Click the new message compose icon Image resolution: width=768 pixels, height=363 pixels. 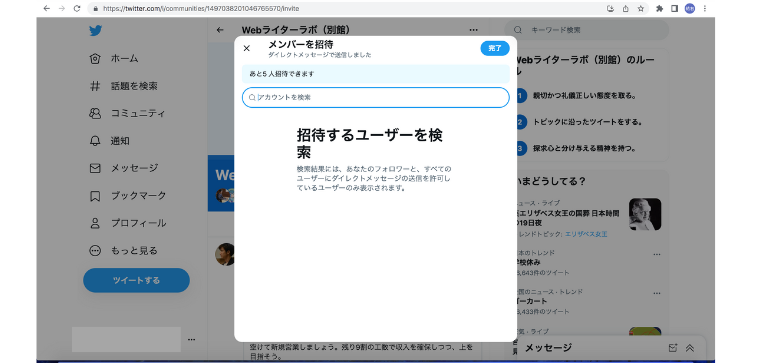click(672, 348)
